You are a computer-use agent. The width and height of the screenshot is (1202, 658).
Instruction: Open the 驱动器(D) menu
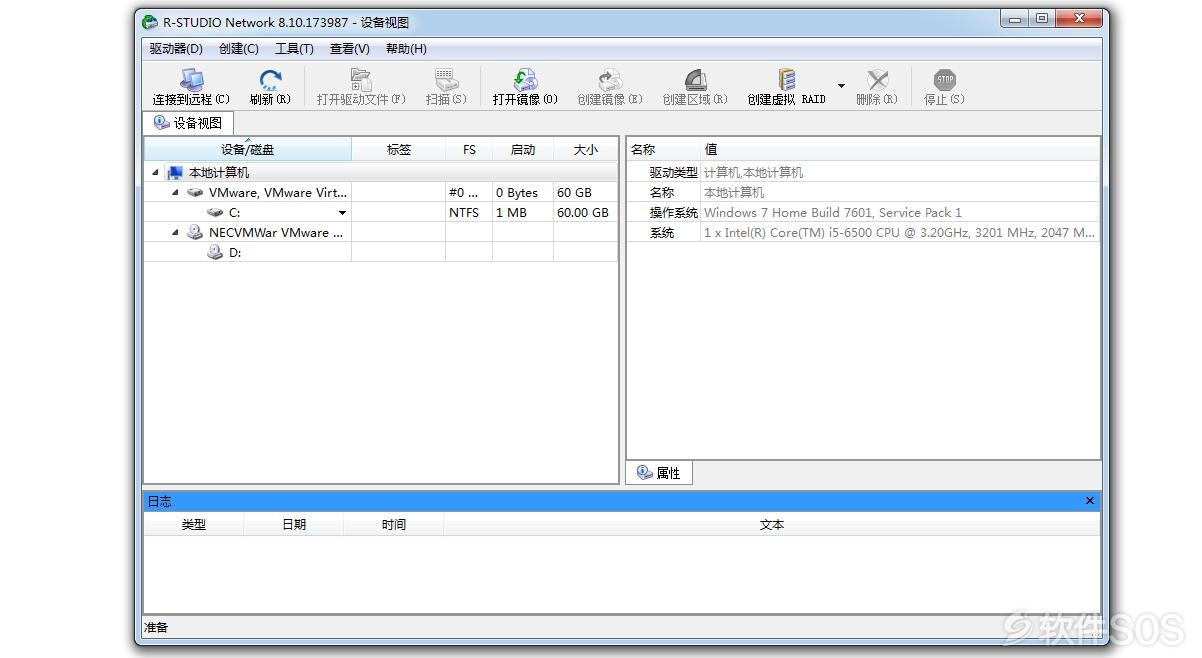(176, 48)
